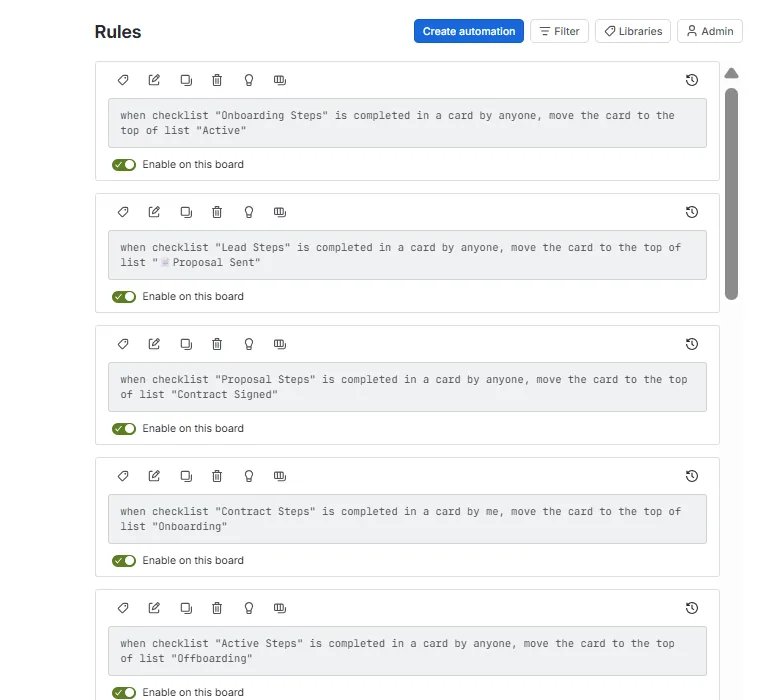This screenshot has height=700, width=768.
Task: View run history for Proposal Steps rule
Action: click(x=692, y=344)
